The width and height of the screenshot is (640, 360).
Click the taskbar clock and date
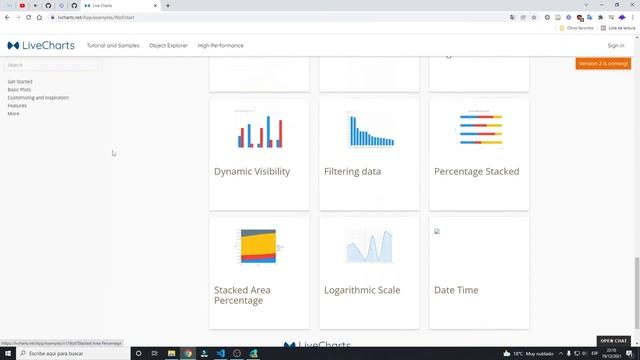click(x=611, y=353)
